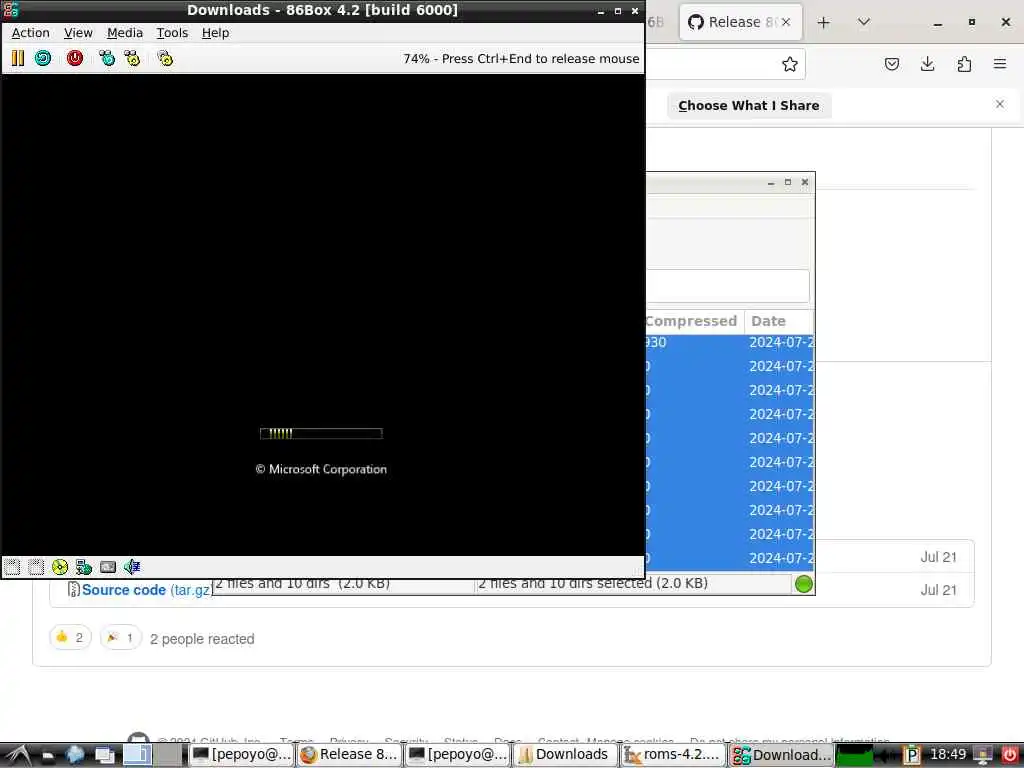The height and width of the screenshot is (768, 1024).
Task: Pause the 86Box emulation
Action: click(18, 58)
